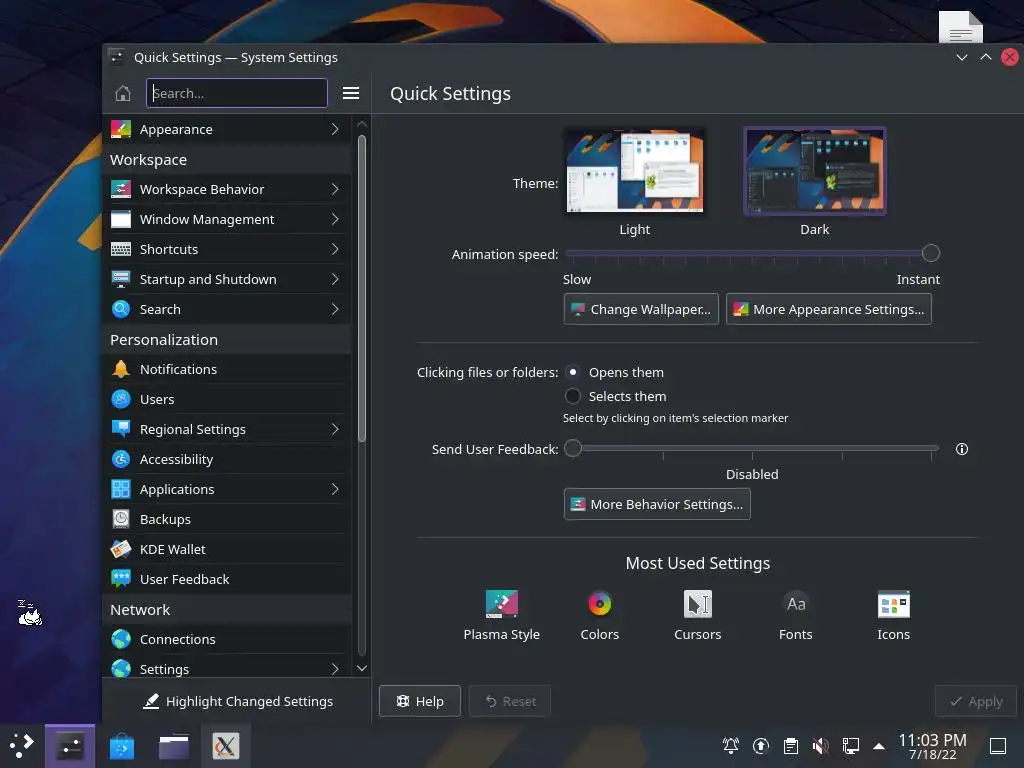Open the Fonts settings icon

tap(795, 604)
